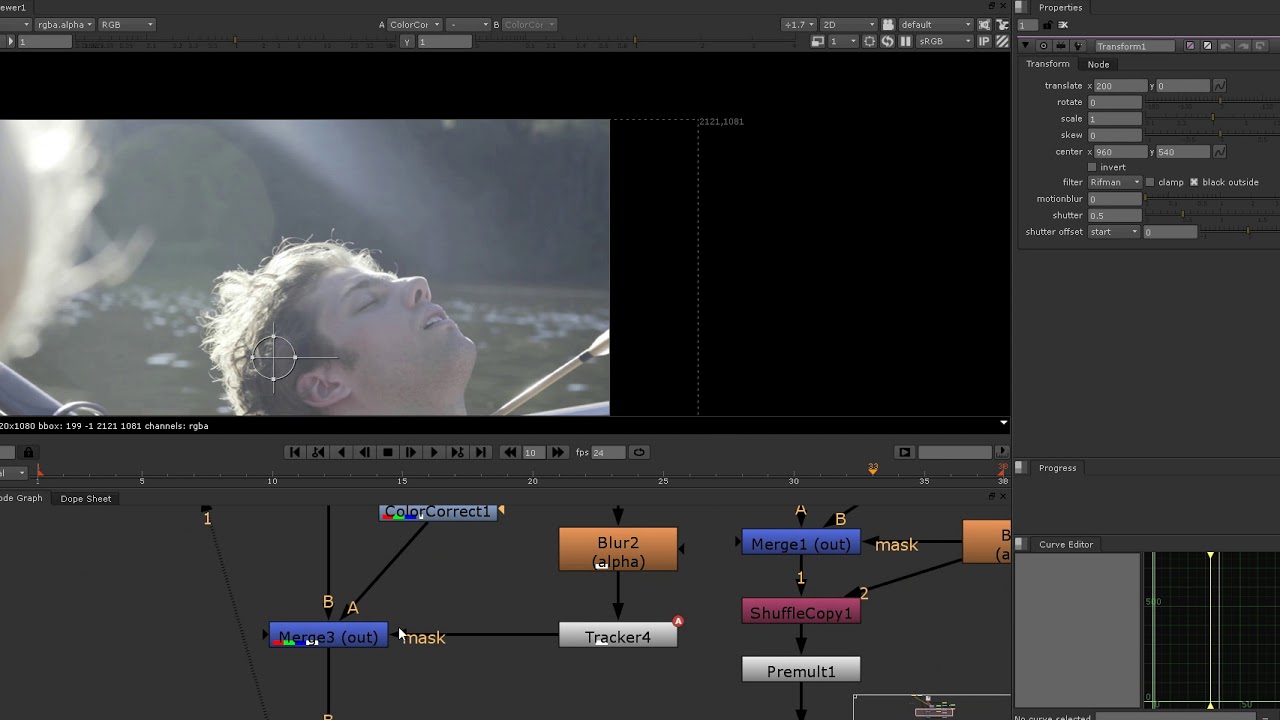The height and width of the screenshot is (720, 1280).
Task: Jump to first frame button
Action: click(294, 452)
